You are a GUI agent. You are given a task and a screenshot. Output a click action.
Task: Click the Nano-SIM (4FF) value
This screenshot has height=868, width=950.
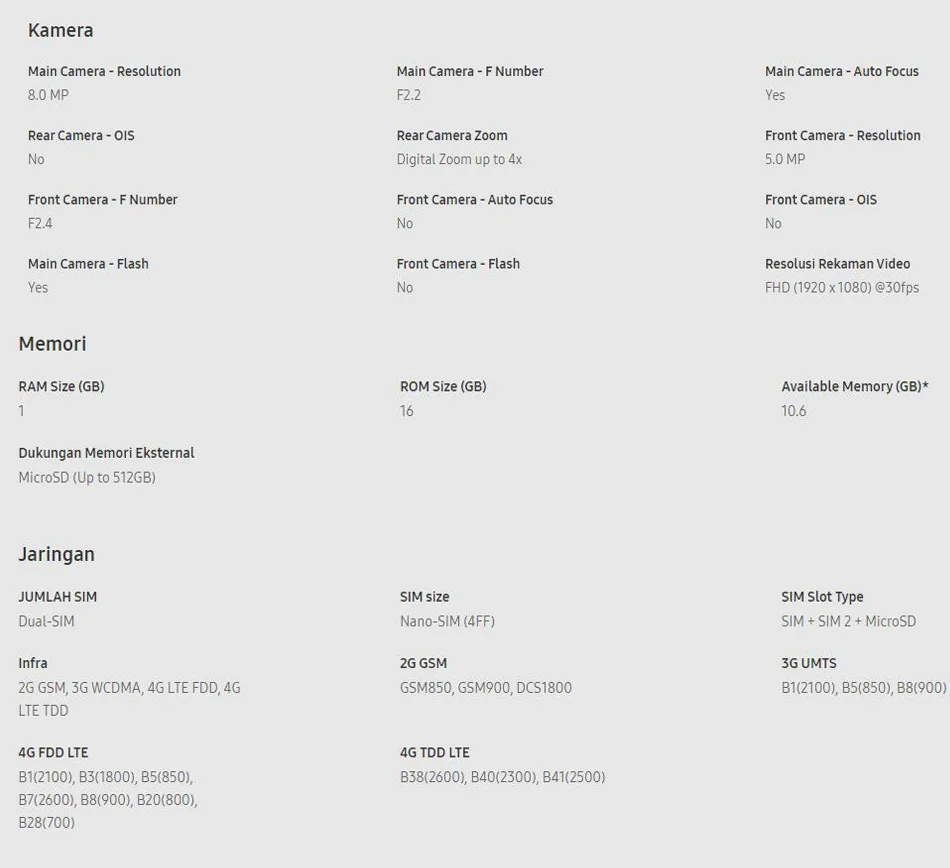(x=447, y=621)
